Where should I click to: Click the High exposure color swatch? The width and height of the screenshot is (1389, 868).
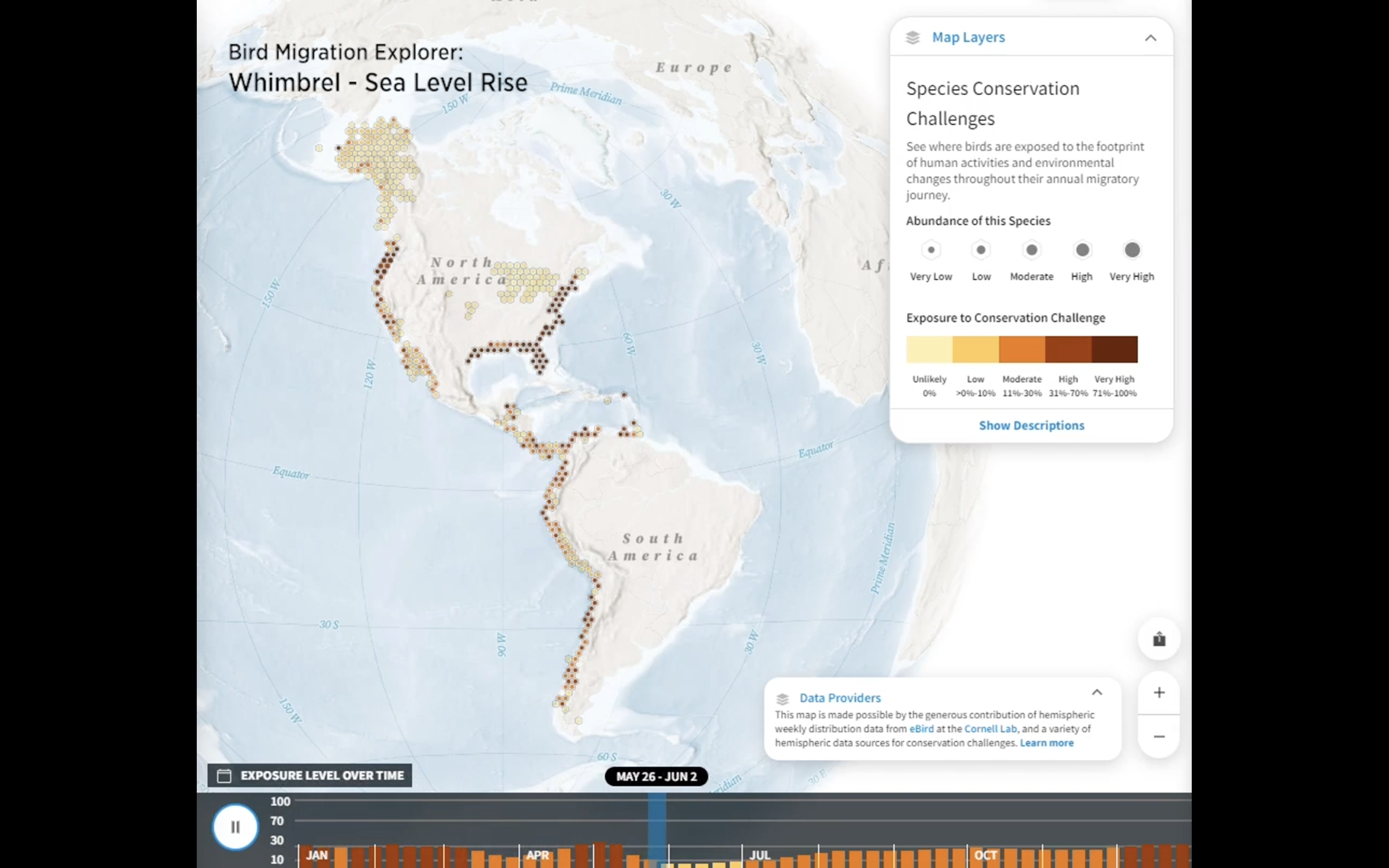pyautogui.click(x=1068, y=349)
